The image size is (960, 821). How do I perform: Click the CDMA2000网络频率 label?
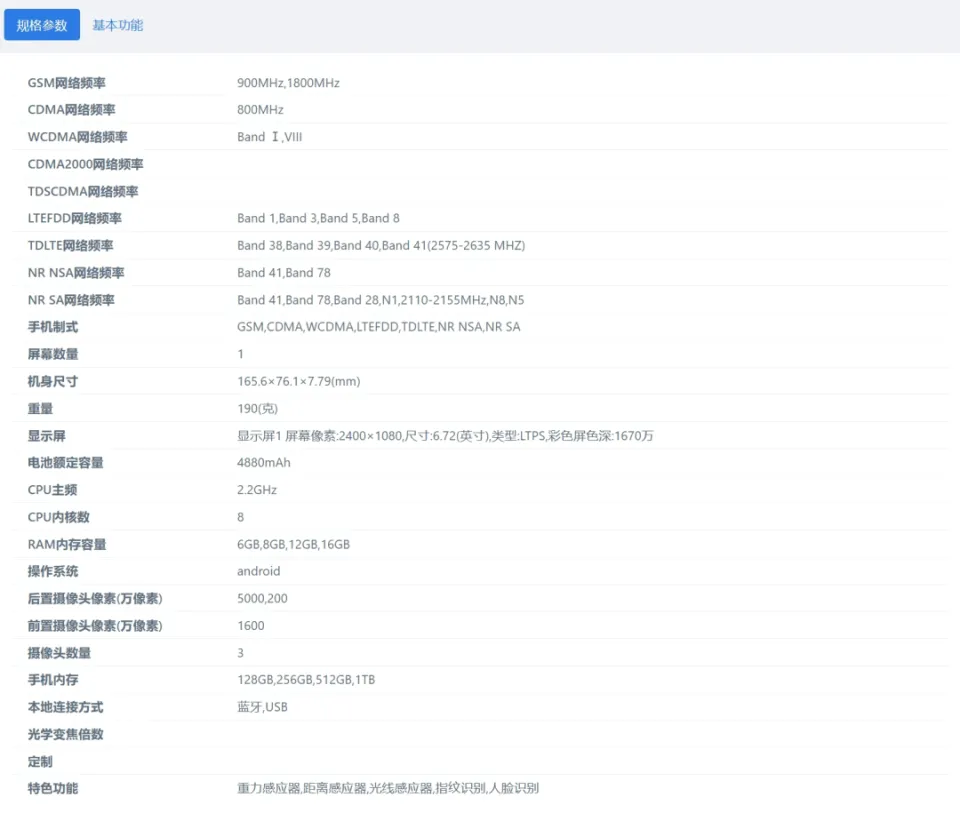point(85,164)
